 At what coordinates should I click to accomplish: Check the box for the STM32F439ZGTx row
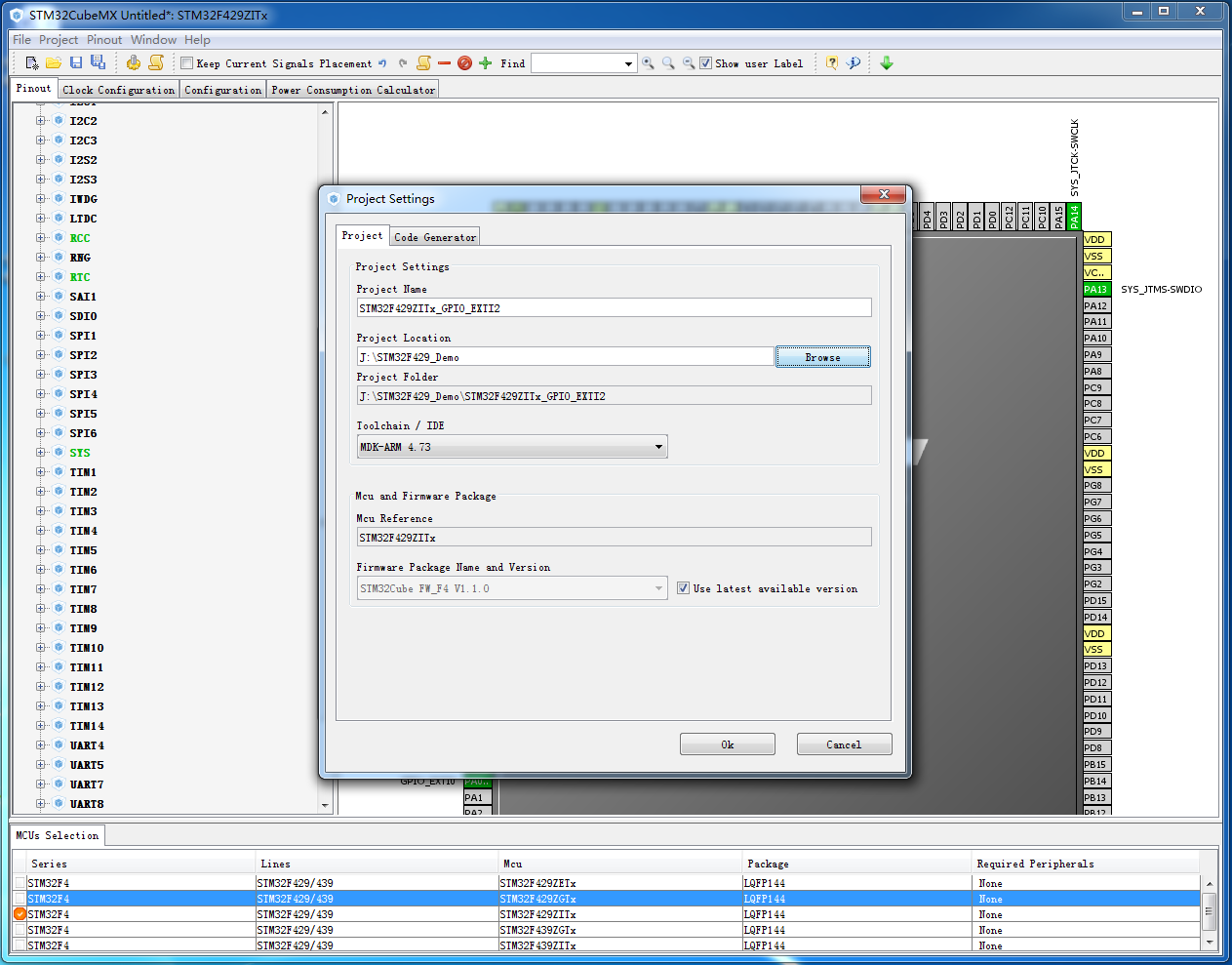[x=20, y=930]
